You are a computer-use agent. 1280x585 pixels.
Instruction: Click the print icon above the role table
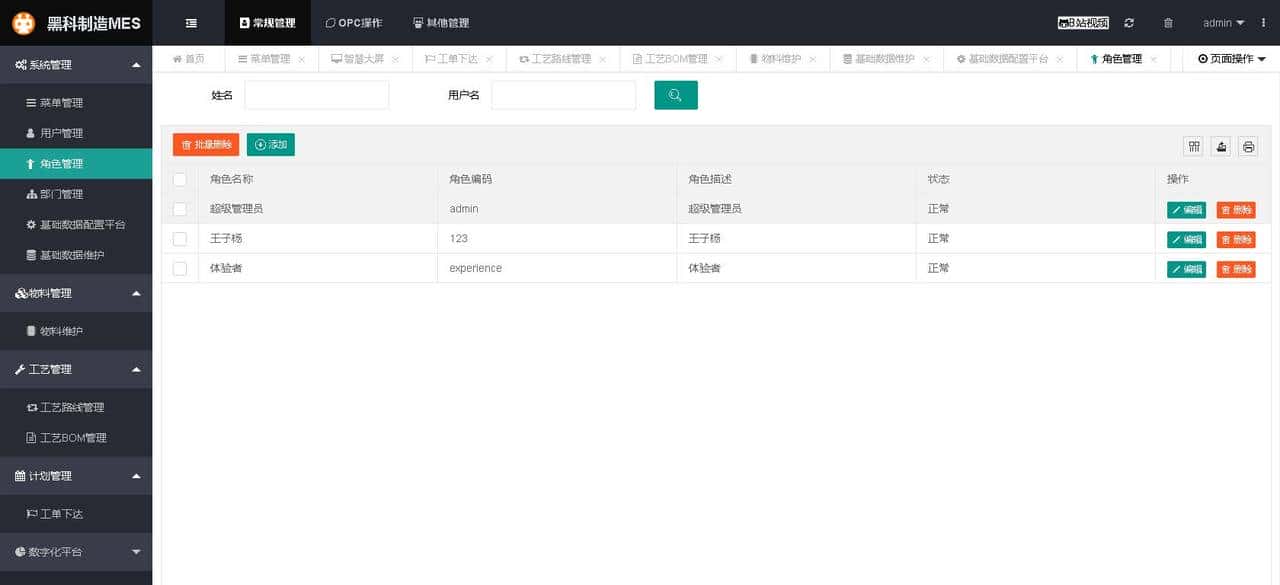coord(1248,146)
